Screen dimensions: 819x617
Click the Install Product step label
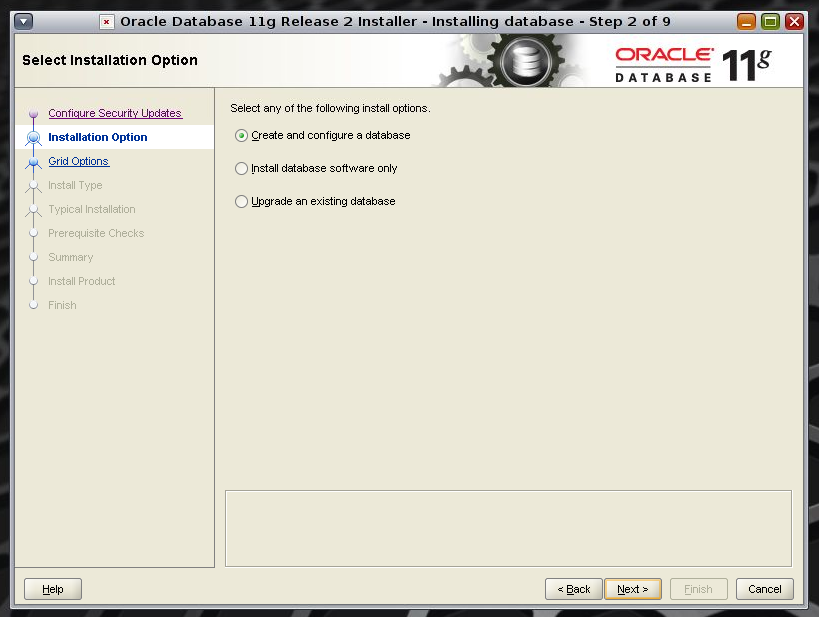81,282
